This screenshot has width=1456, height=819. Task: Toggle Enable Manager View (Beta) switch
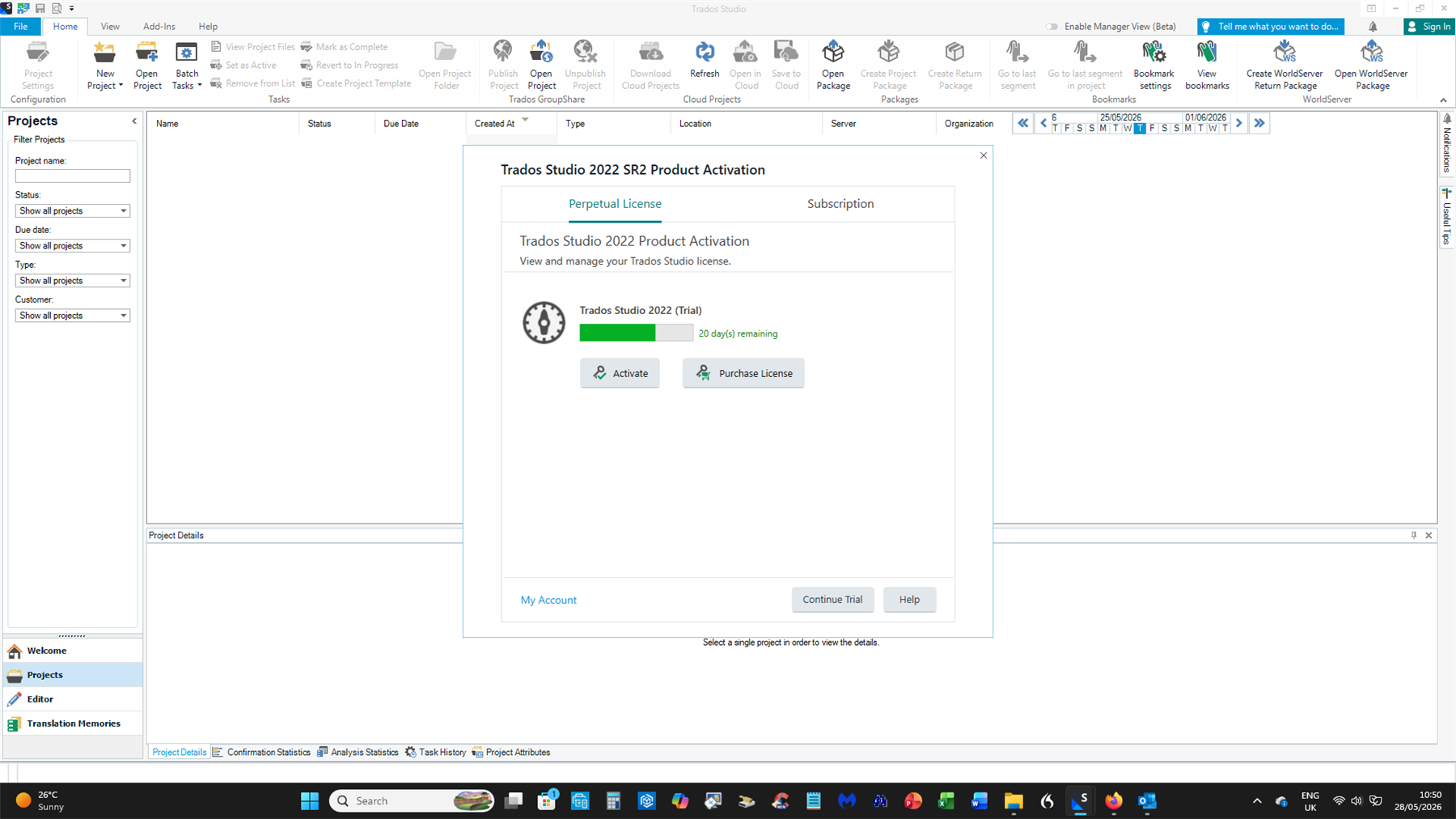point(1052,27)
